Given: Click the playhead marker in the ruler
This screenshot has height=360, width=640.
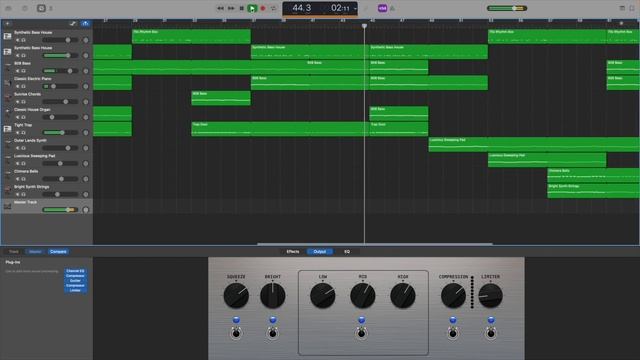Looking at the screenshot, I should [x=364, y=26].
